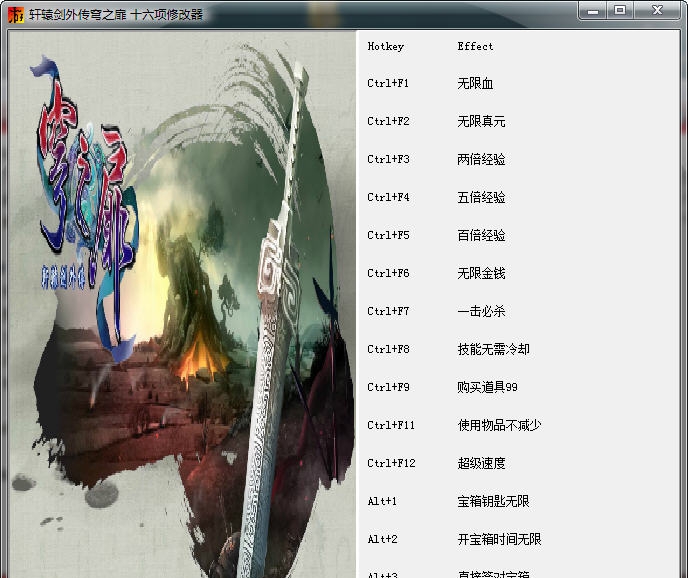This screenshot has width=688, height=578.
Task: Click the 'Hotkey' column header text
Action: click(386, 47)
